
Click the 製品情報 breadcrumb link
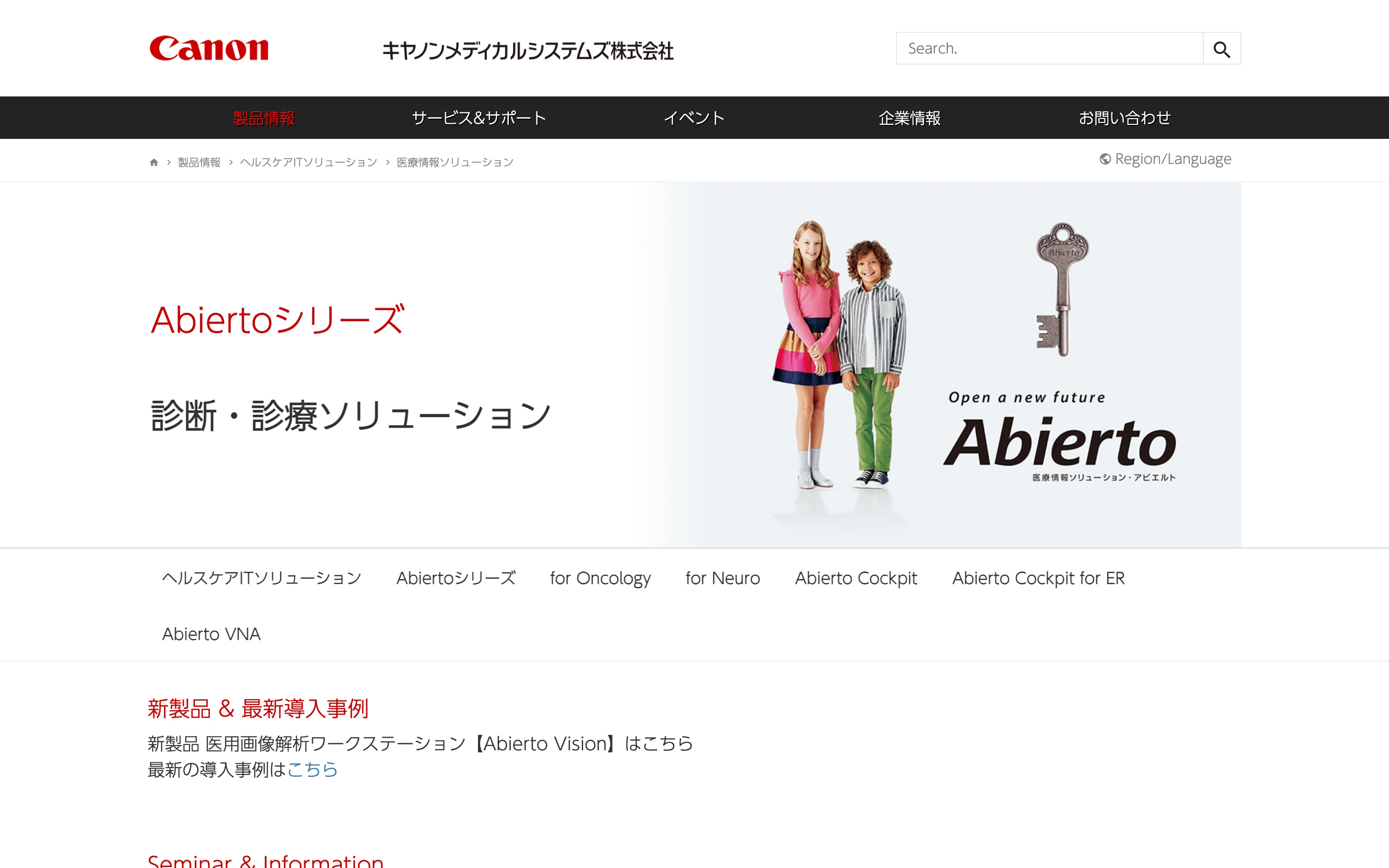pyautogui.click(x=199, y=163)
